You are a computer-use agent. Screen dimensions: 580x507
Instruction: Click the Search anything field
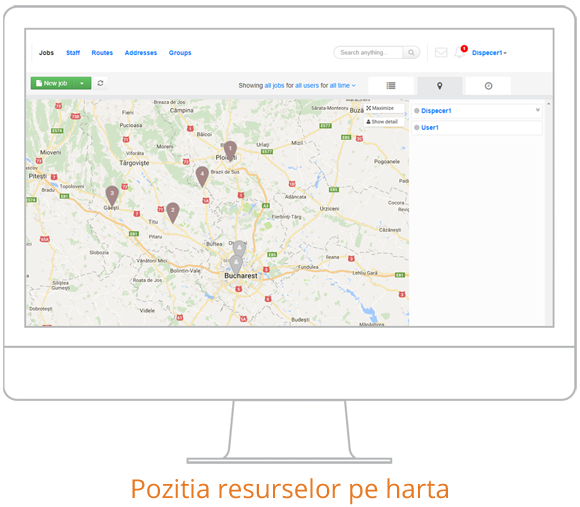click(368, 53)
